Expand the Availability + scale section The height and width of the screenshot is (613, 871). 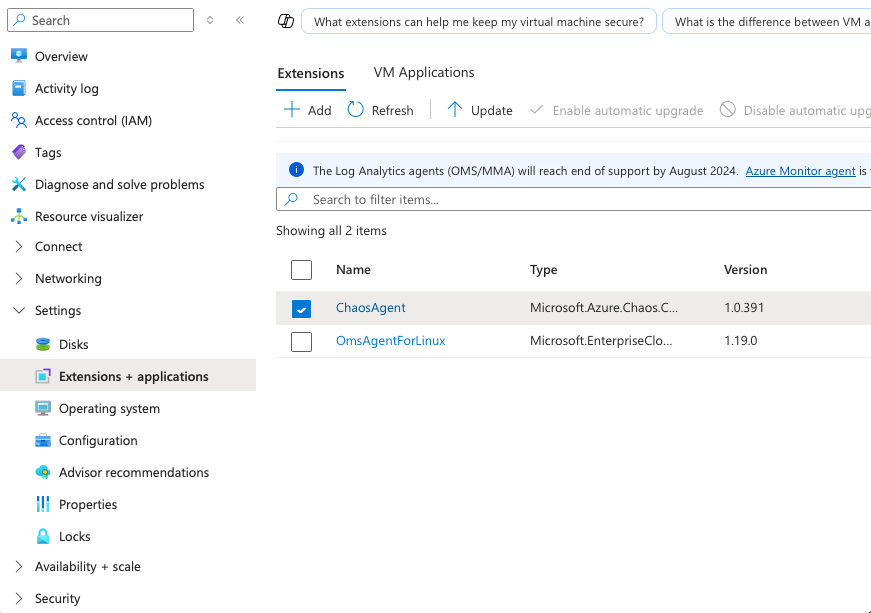click(x=18, y=566)
